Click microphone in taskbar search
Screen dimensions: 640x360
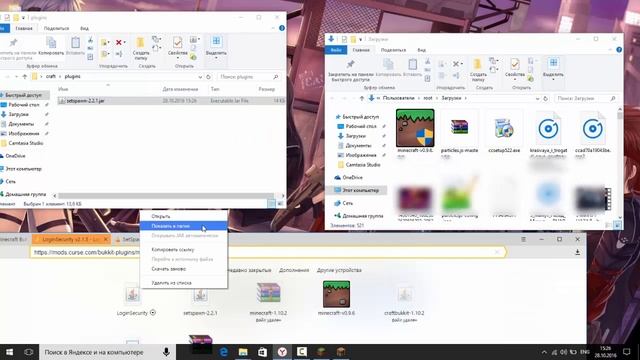[x=166, y=352]
